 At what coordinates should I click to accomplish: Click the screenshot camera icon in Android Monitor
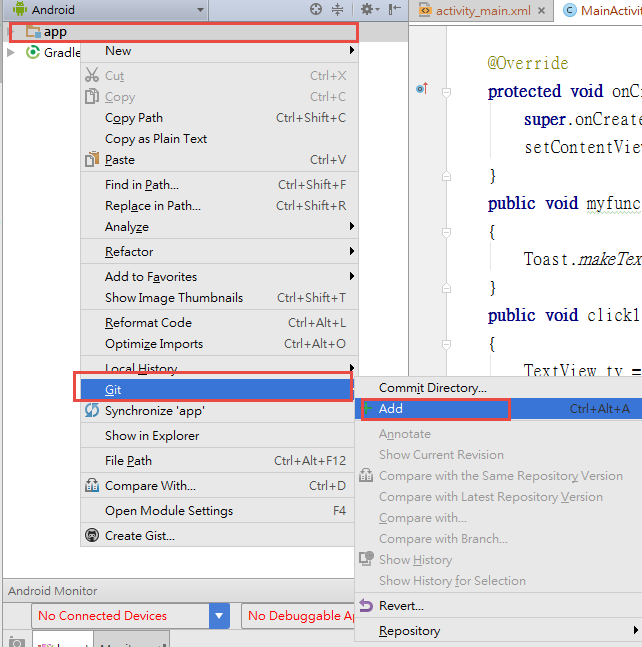coord(17,642)
